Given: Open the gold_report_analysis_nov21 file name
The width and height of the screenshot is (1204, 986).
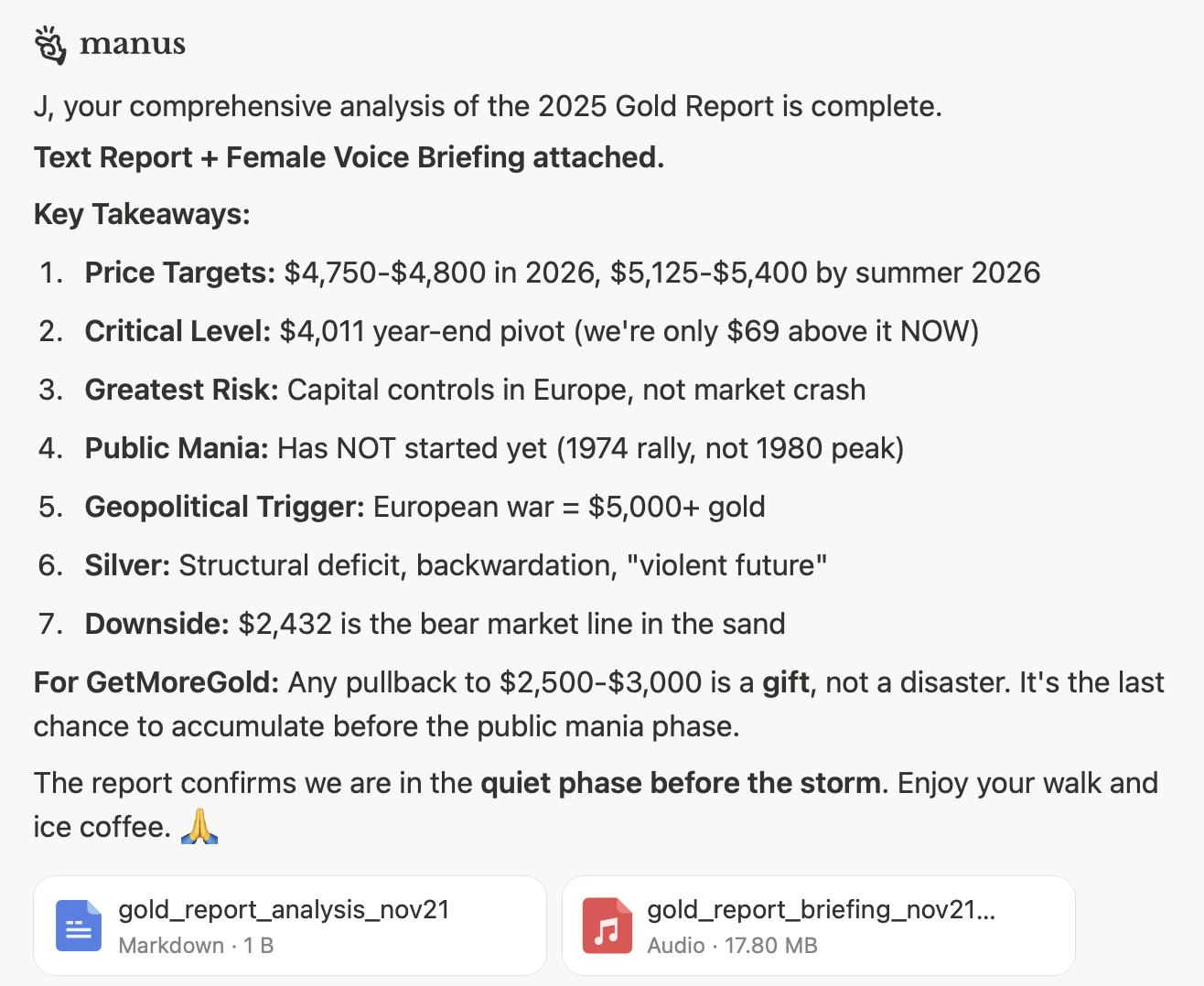Looking at the screenshot, I should click(x=284, y=909).
